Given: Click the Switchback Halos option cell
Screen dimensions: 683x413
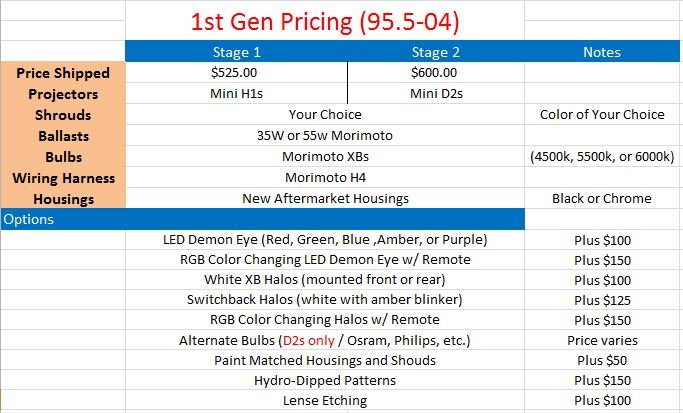Looking at the screenshot, I should click(325, 299).
